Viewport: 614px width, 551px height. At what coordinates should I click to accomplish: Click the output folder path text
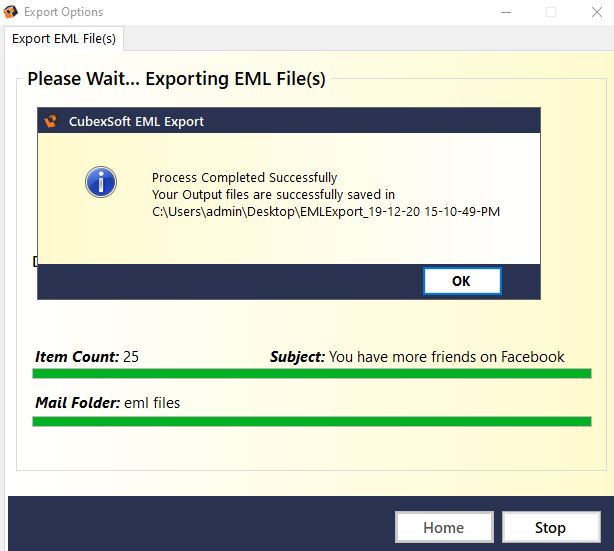coord(326,211)
